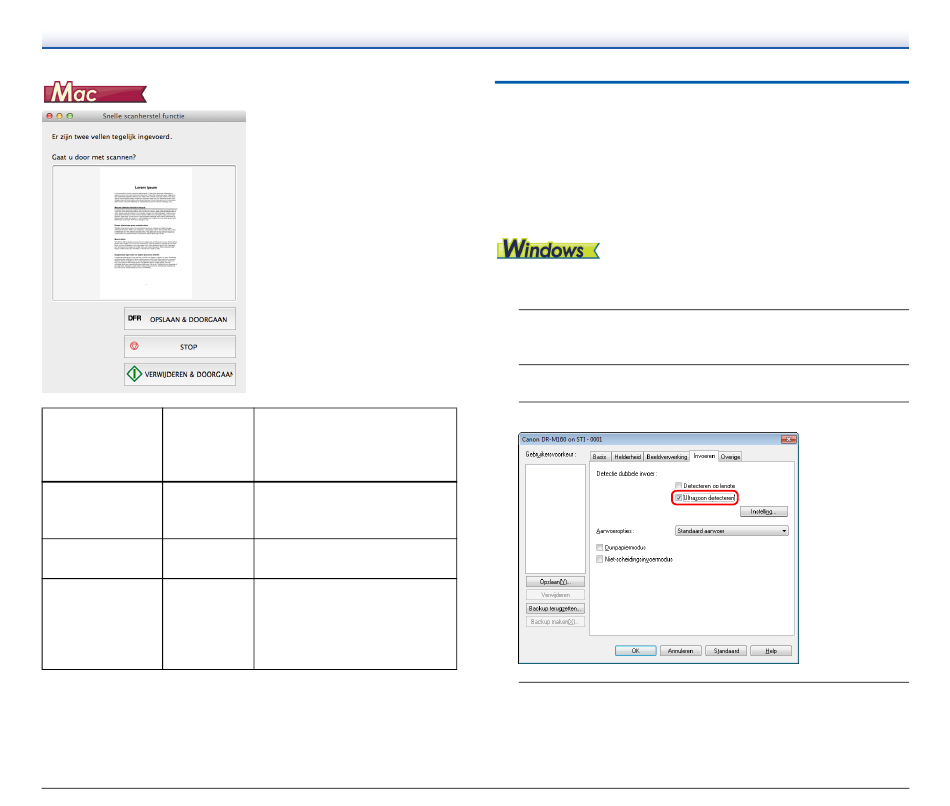
Task: Click the red STOP icon
Action: click(x=133, y=347)
